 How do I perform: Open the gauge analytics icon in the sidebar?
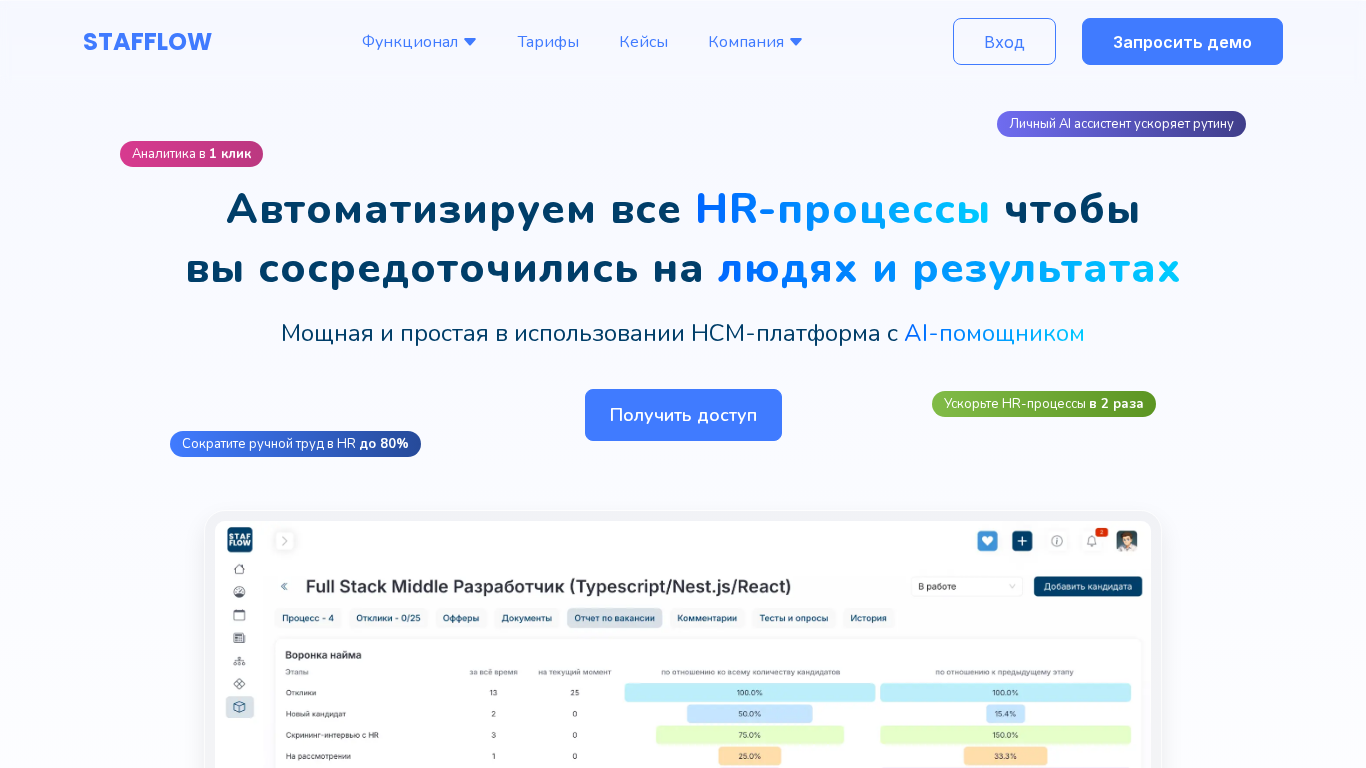click(239, 592)
